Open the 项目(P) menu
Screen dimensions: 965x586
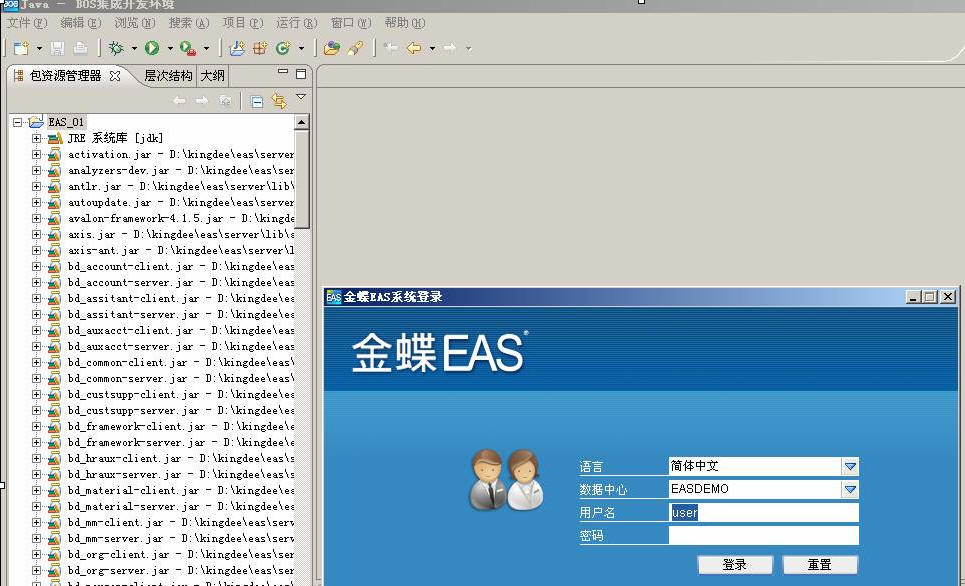[x=242, y=22]
